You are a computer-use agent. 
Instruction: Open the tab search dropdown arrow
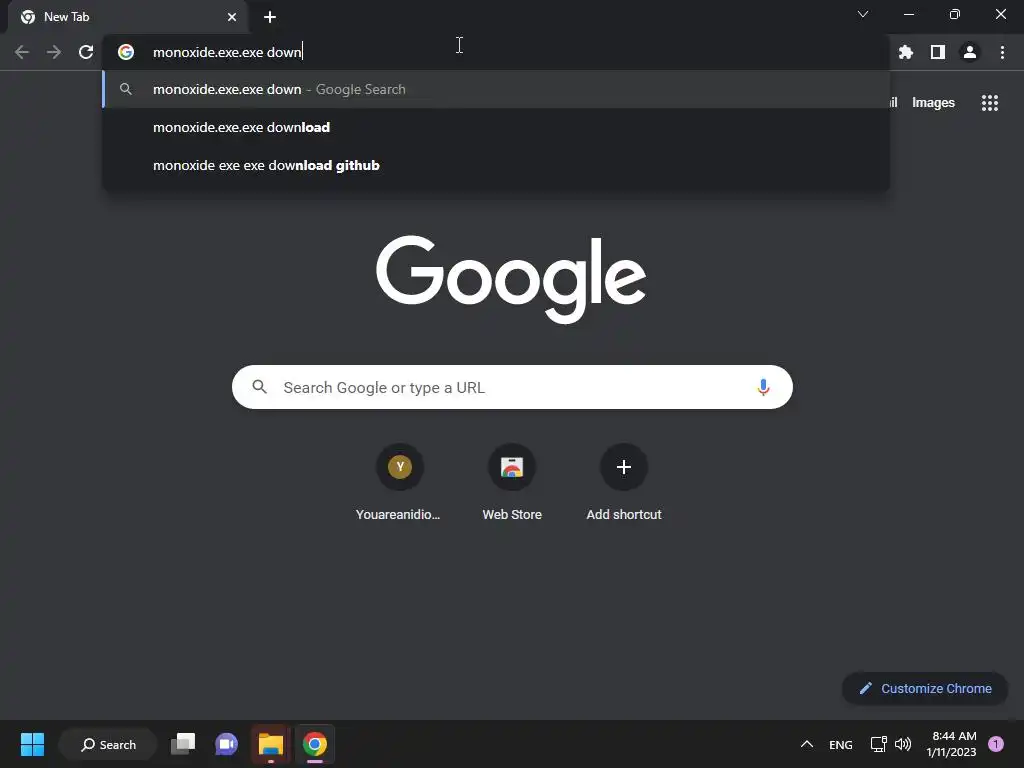(x=863, y=14)
